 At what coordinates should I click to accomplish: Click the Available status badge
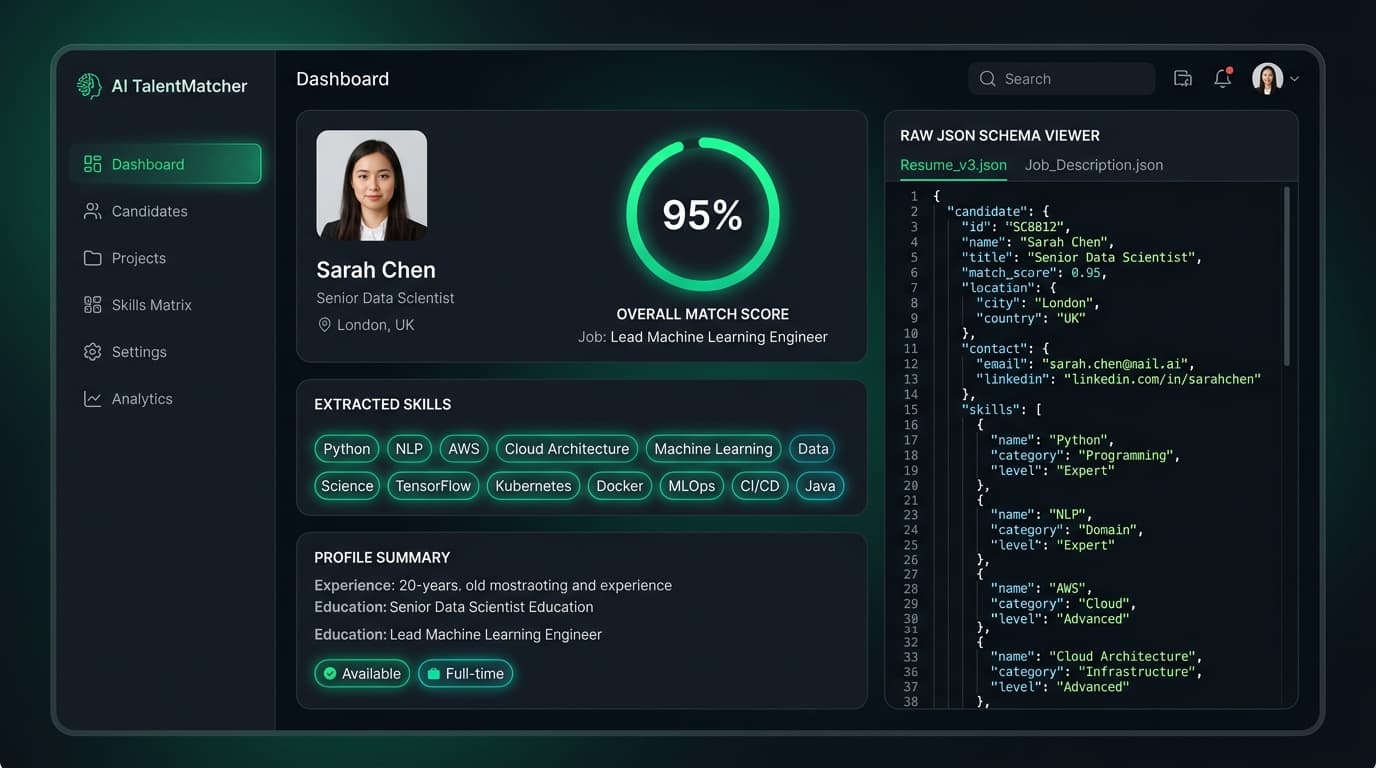coord(362,674)
